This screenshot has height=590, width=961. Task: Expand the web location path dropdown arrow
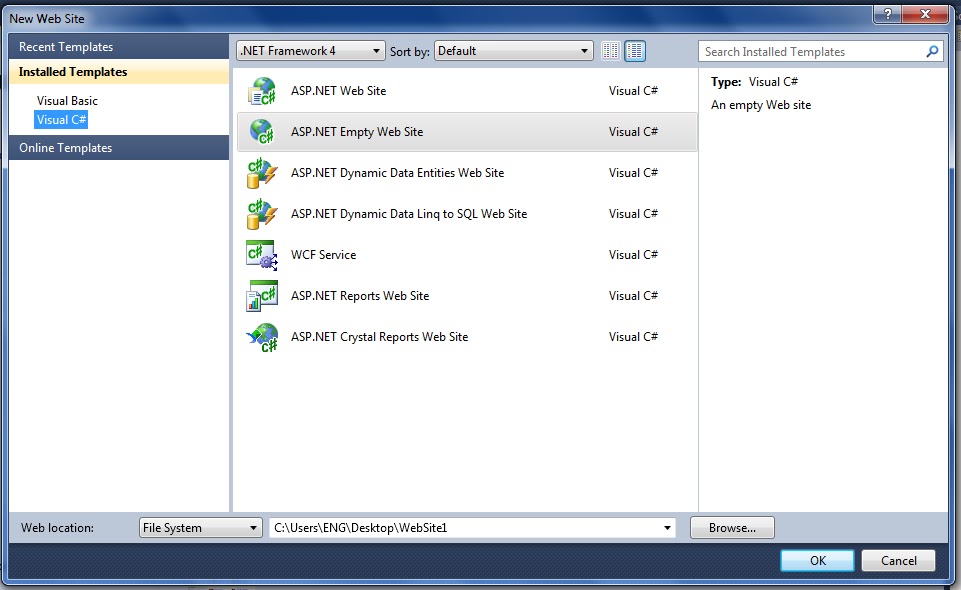tap(666, 527)
